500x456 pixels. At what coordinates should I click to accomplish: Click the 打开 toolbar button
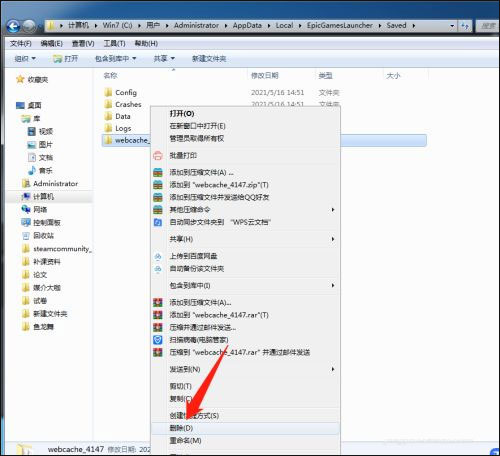click(66, 59)
